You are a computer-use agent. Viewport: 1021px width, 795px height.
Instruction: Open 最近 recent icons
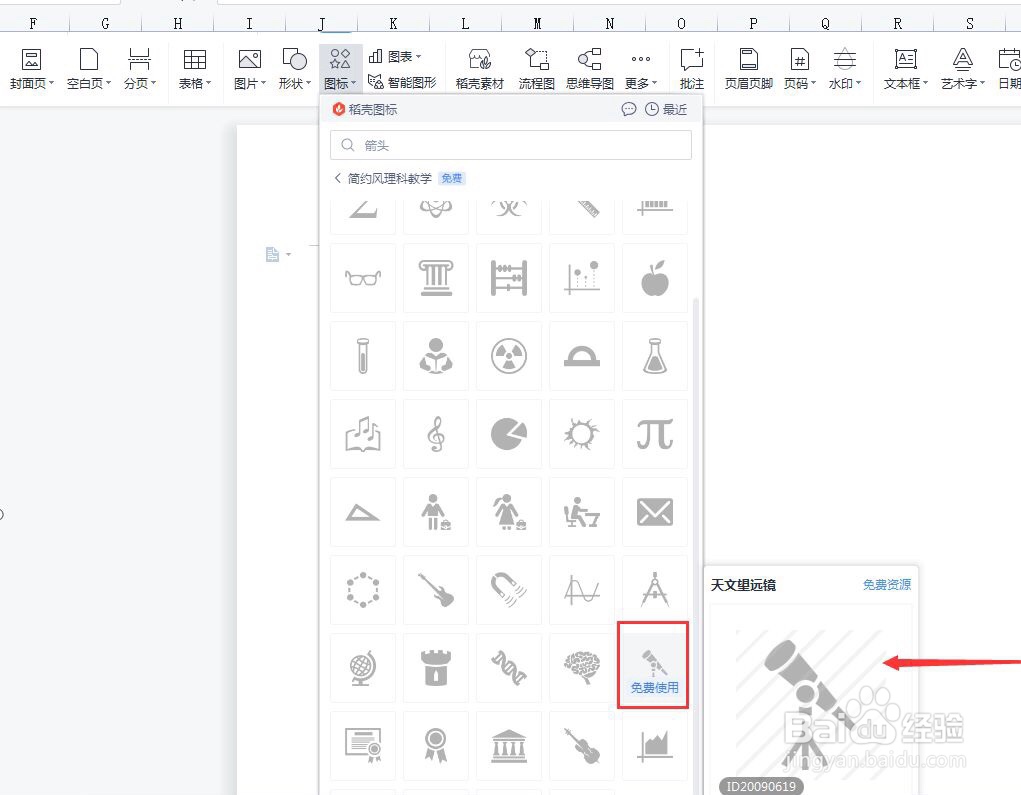click(x=666, y=109)
